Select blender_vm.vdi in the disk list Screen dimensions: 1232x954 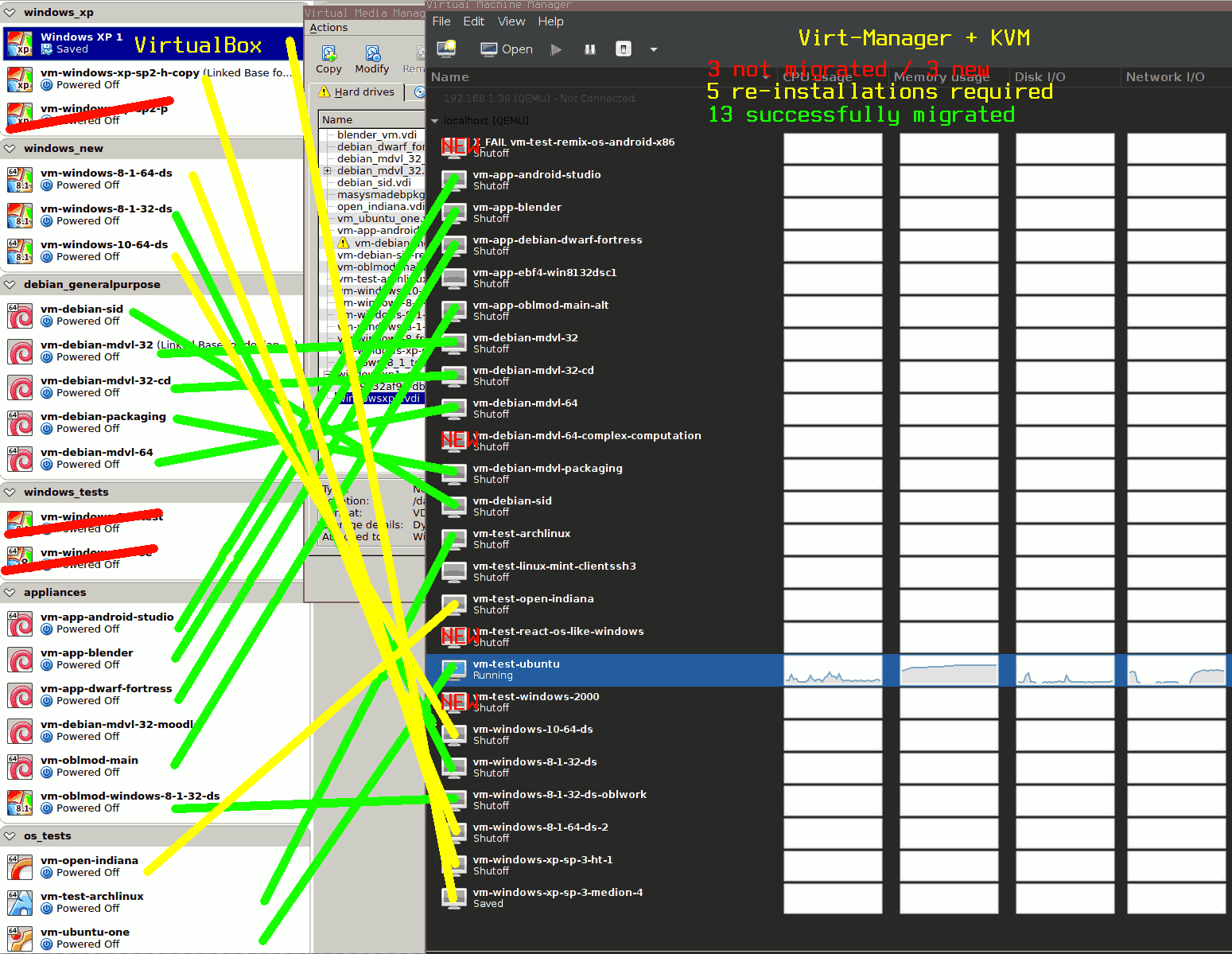[377, 135]
